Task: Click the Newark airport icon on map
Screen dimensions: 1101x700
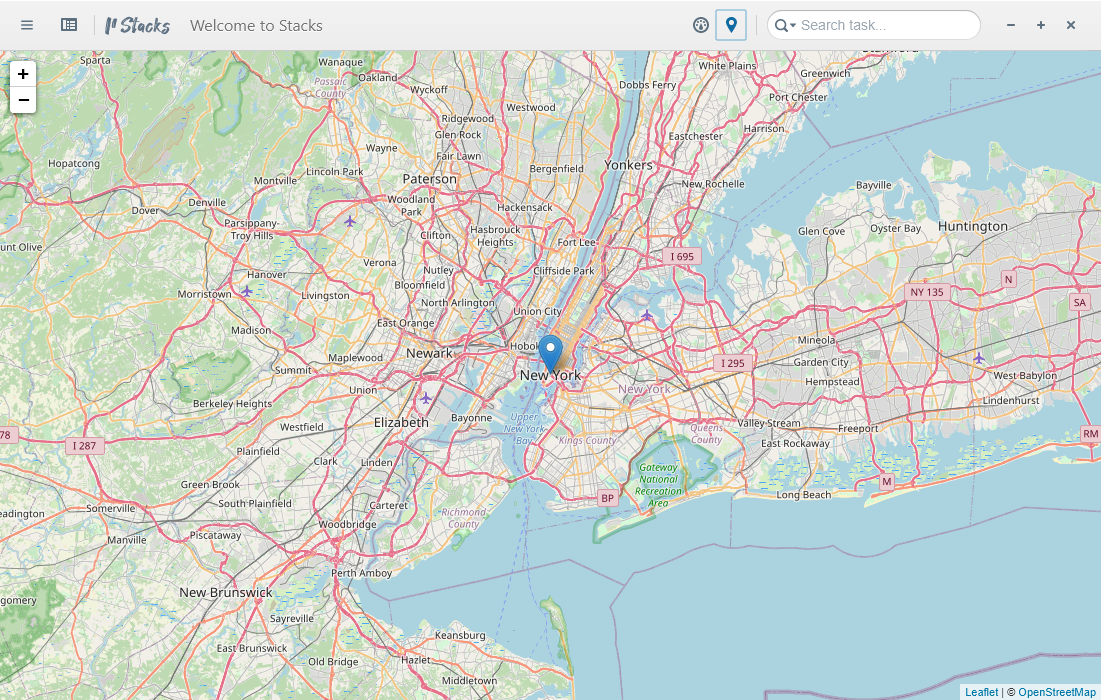Action: click(x=426, y=398)
